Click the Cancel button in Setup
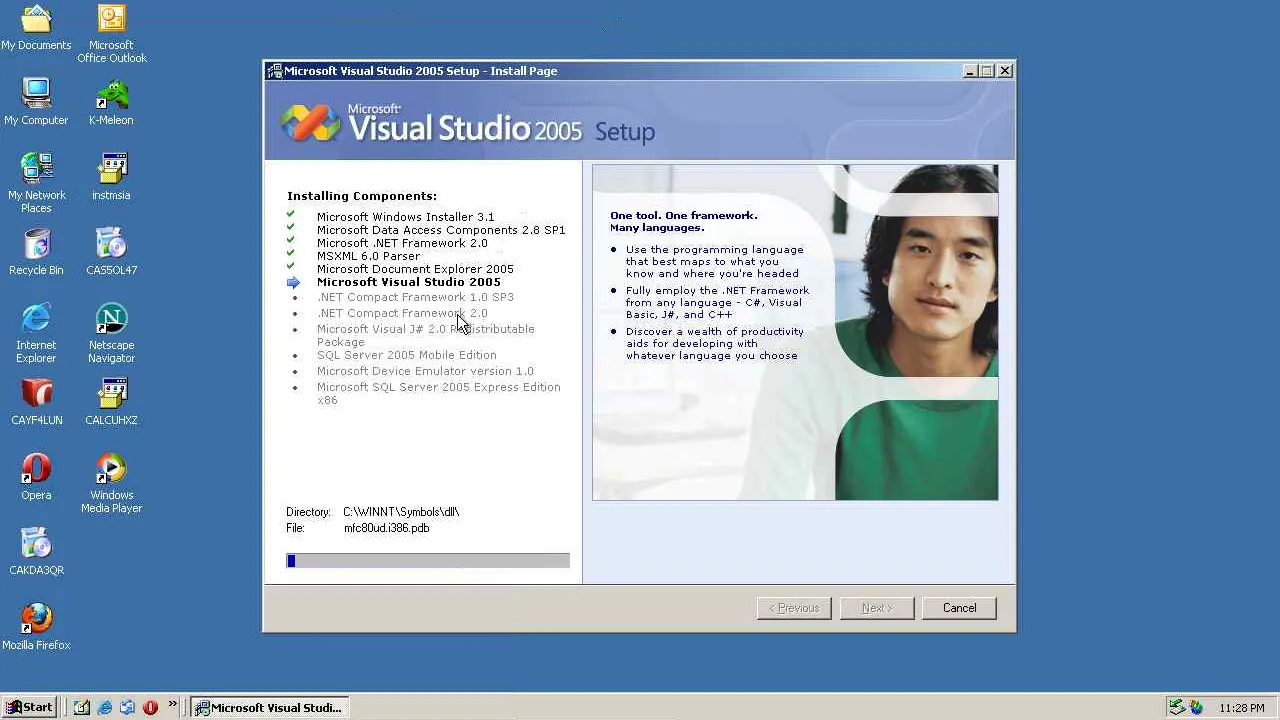The width and height of the screenshot is (1280, 720). click(x=959, y=608)
